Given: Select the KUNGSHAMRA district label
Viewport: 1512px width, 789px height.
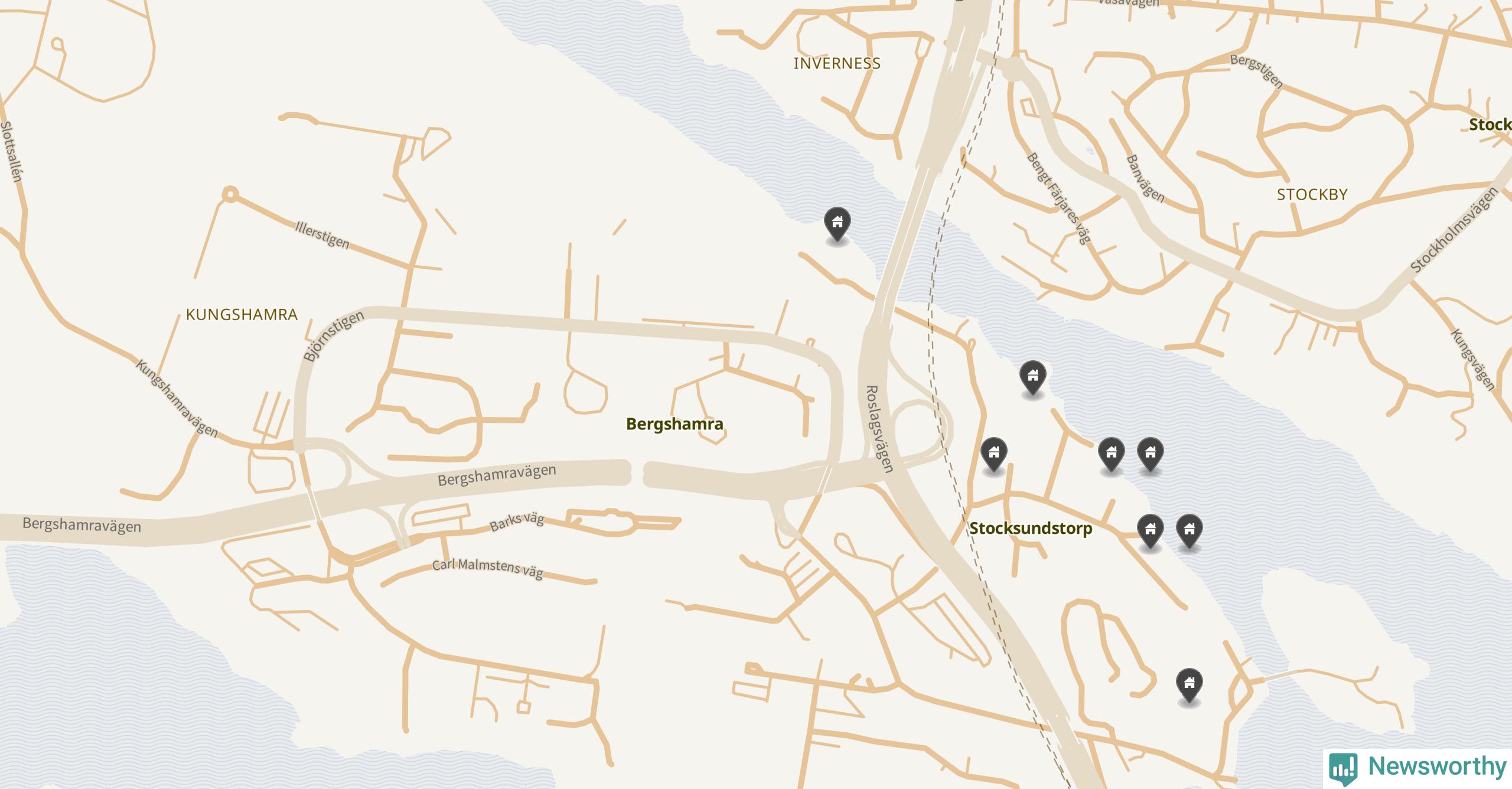Looking at the screenshot, I should point(242,315).
